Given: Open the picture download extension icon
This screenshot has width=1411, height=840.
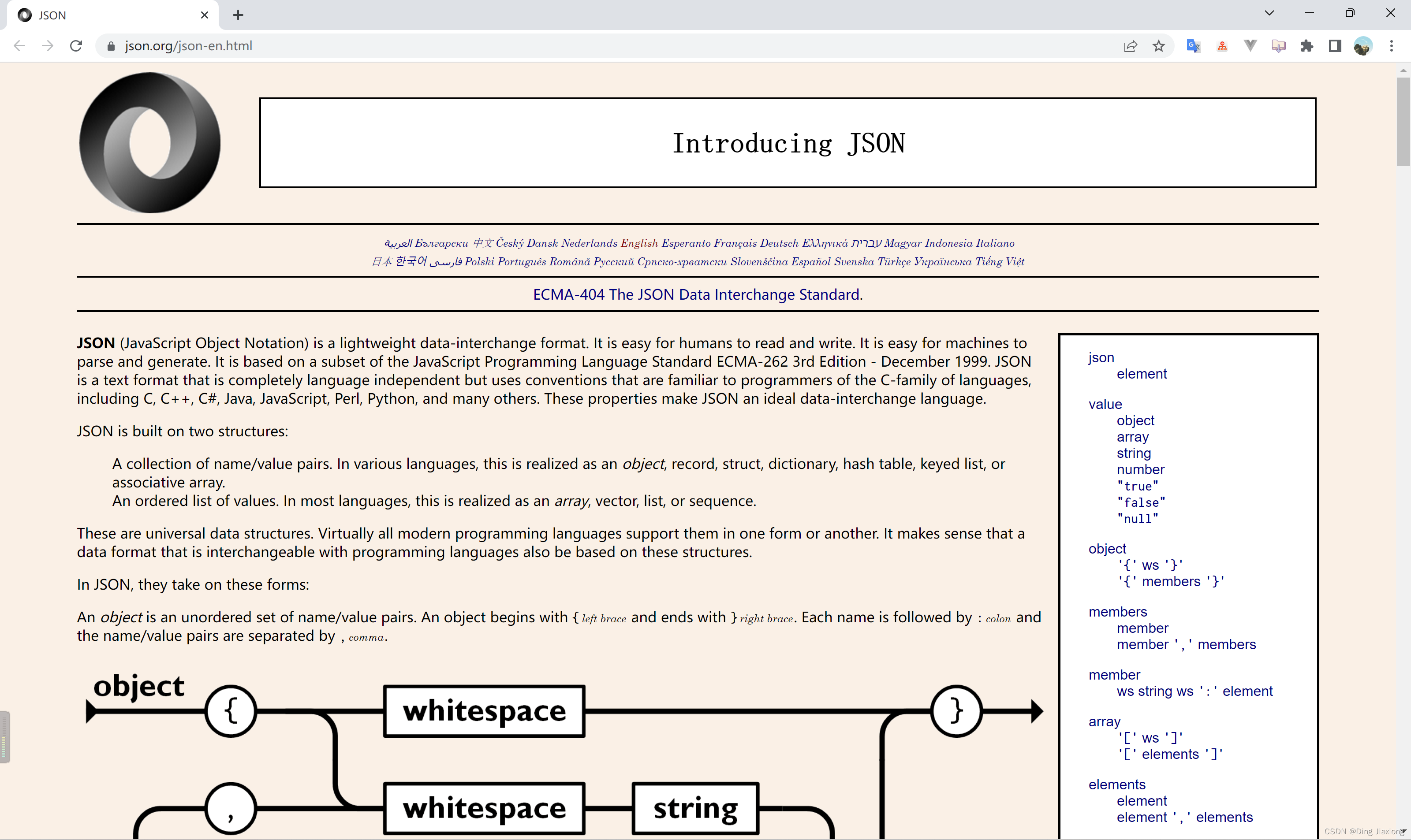Looking at the screenshot, I should (x=1279, y=46).
